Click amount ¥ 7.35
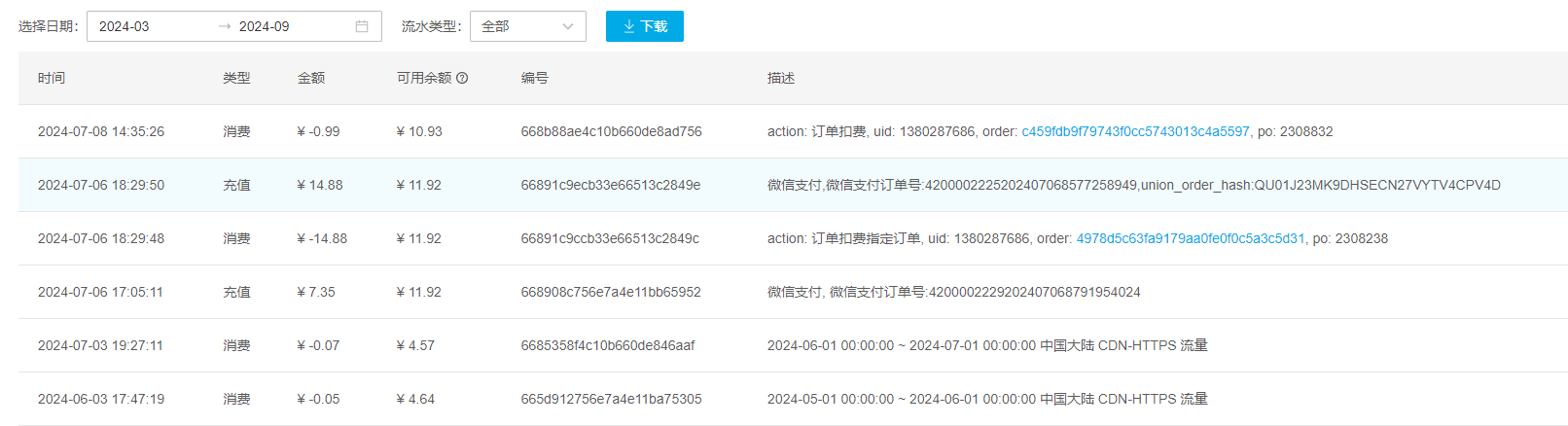The width and height of the screenshot is (1568, 426). (x=316, y=292)
